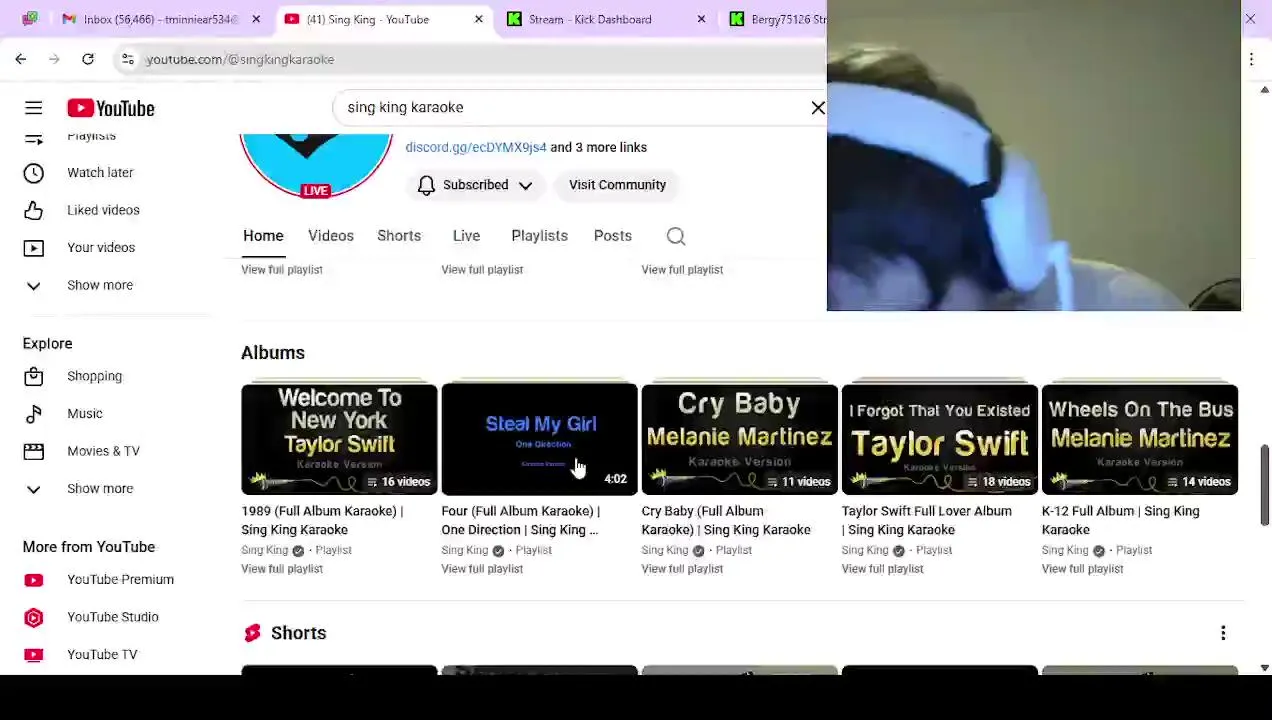Expand Show more under library section
This screenshot has height=720, width=1272.
point(100,285)
